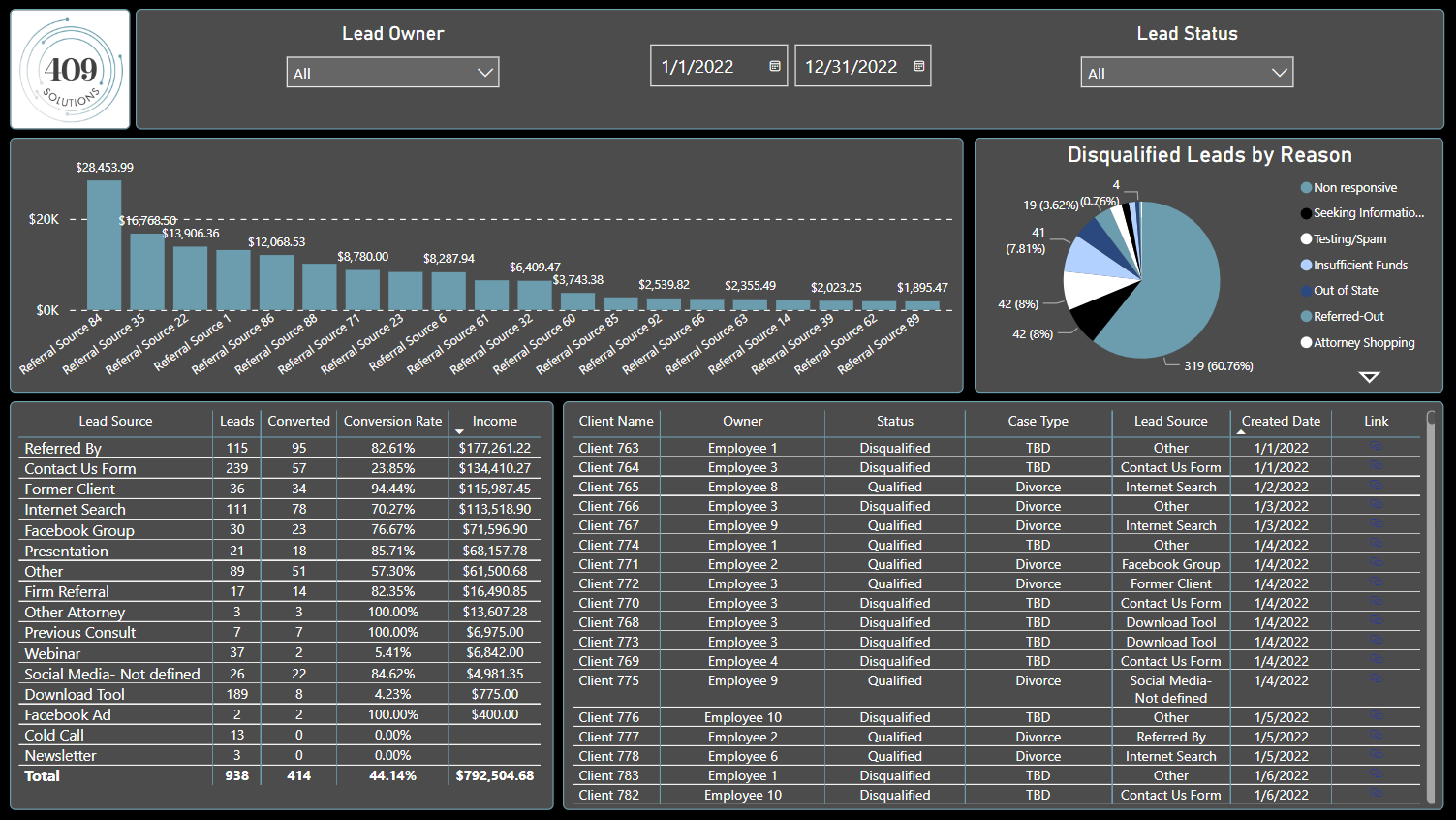Screen dimensions: 1456x820
Task: Sort by the Owner column header
Action: [x=743, y=421]
